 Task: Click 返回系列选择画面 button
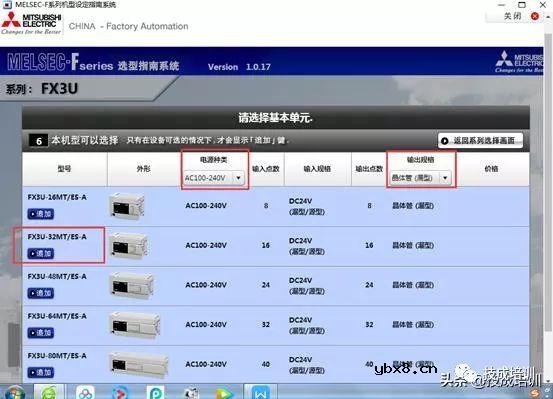480,141
